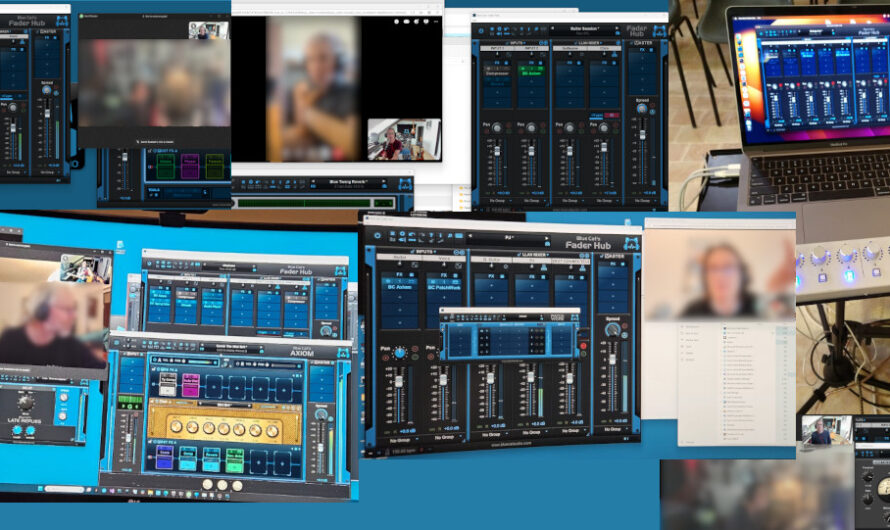Click the large knob on the Late Replies plugin

click(26, 403)
